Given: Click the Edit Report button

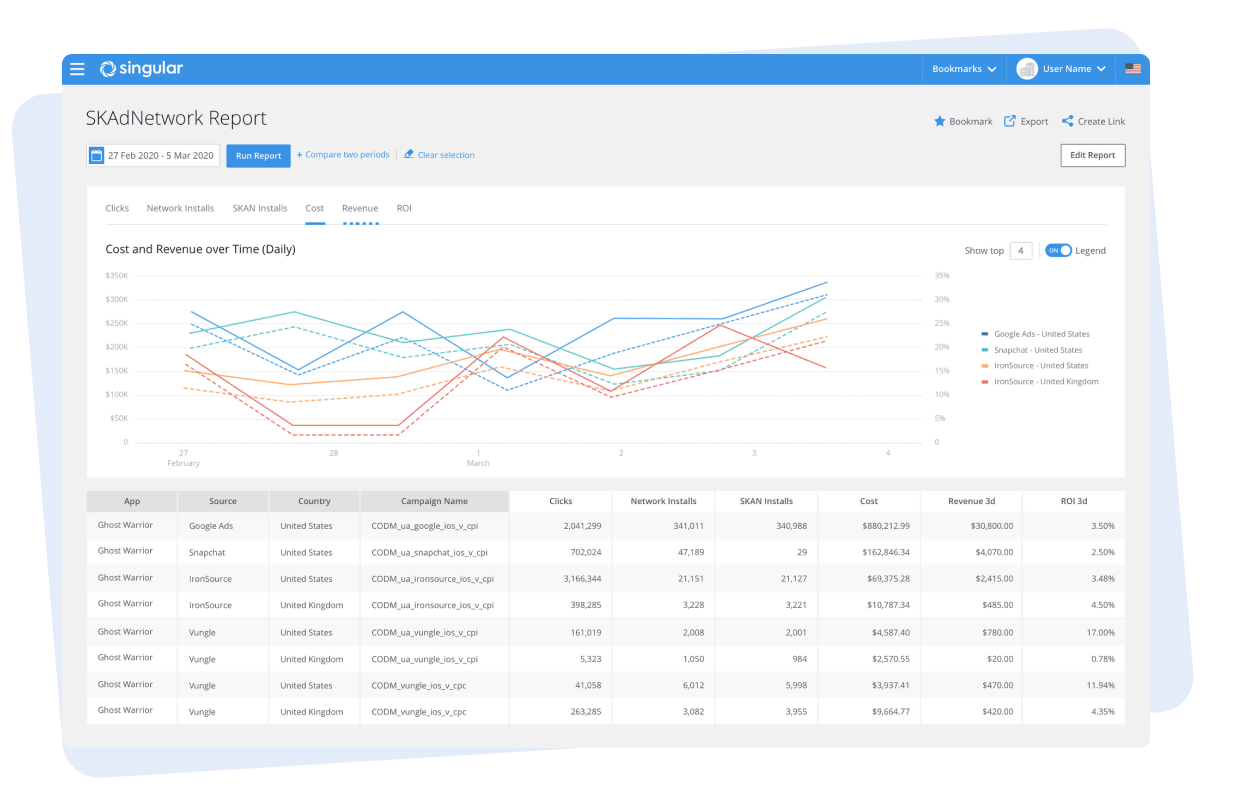Looking at the screenshot, I should pyautogui.click(x=1093, y=156).
